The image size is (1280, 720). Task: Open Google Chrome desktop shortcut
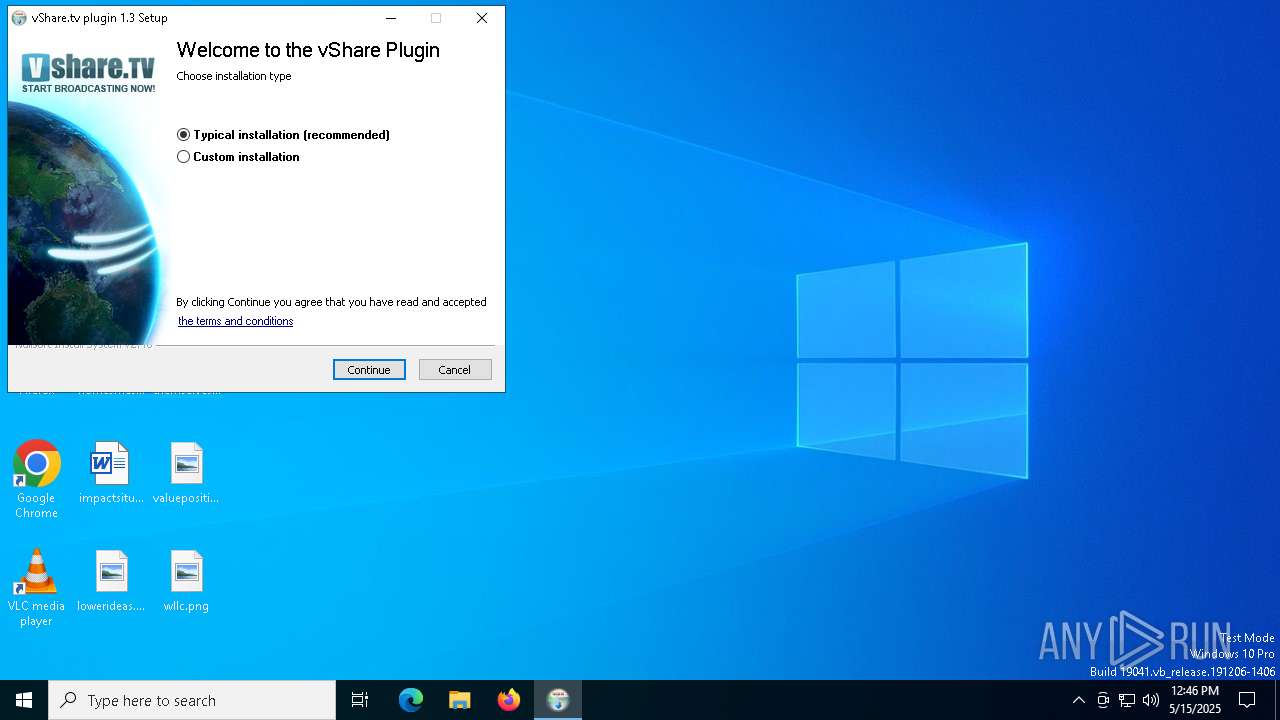(36, 480)
